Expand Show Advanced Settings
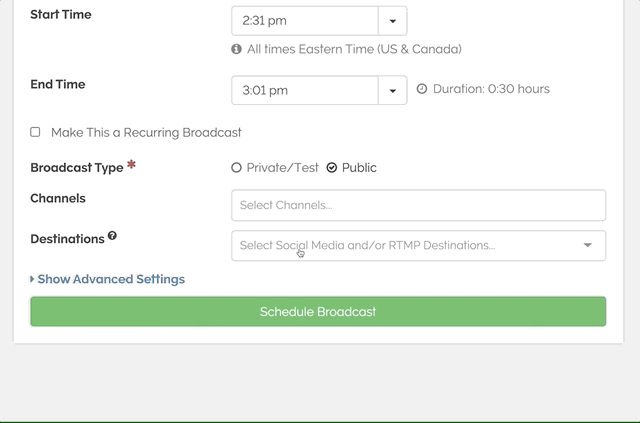Image resolution: width=640 pixels, height=423 pixels. pyautogui.click(x=110, y=279)
